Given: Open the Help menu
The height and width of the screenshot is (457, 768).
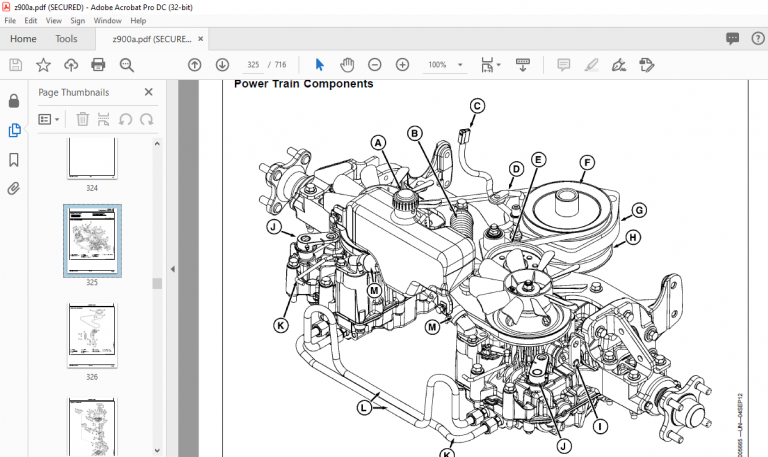Looking at the screenshot, I should [x=138, y=21].
